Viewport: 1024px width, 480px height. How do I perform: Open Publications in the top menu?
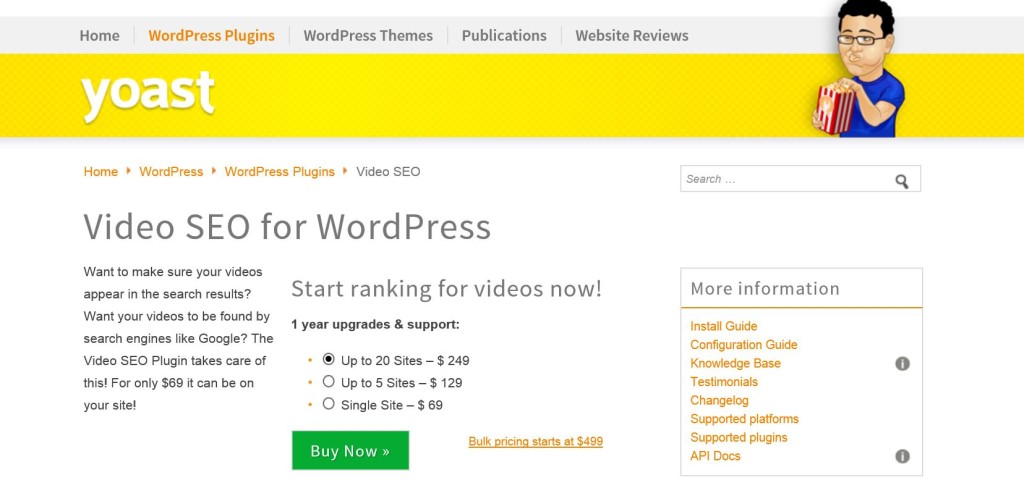point(504,35)
